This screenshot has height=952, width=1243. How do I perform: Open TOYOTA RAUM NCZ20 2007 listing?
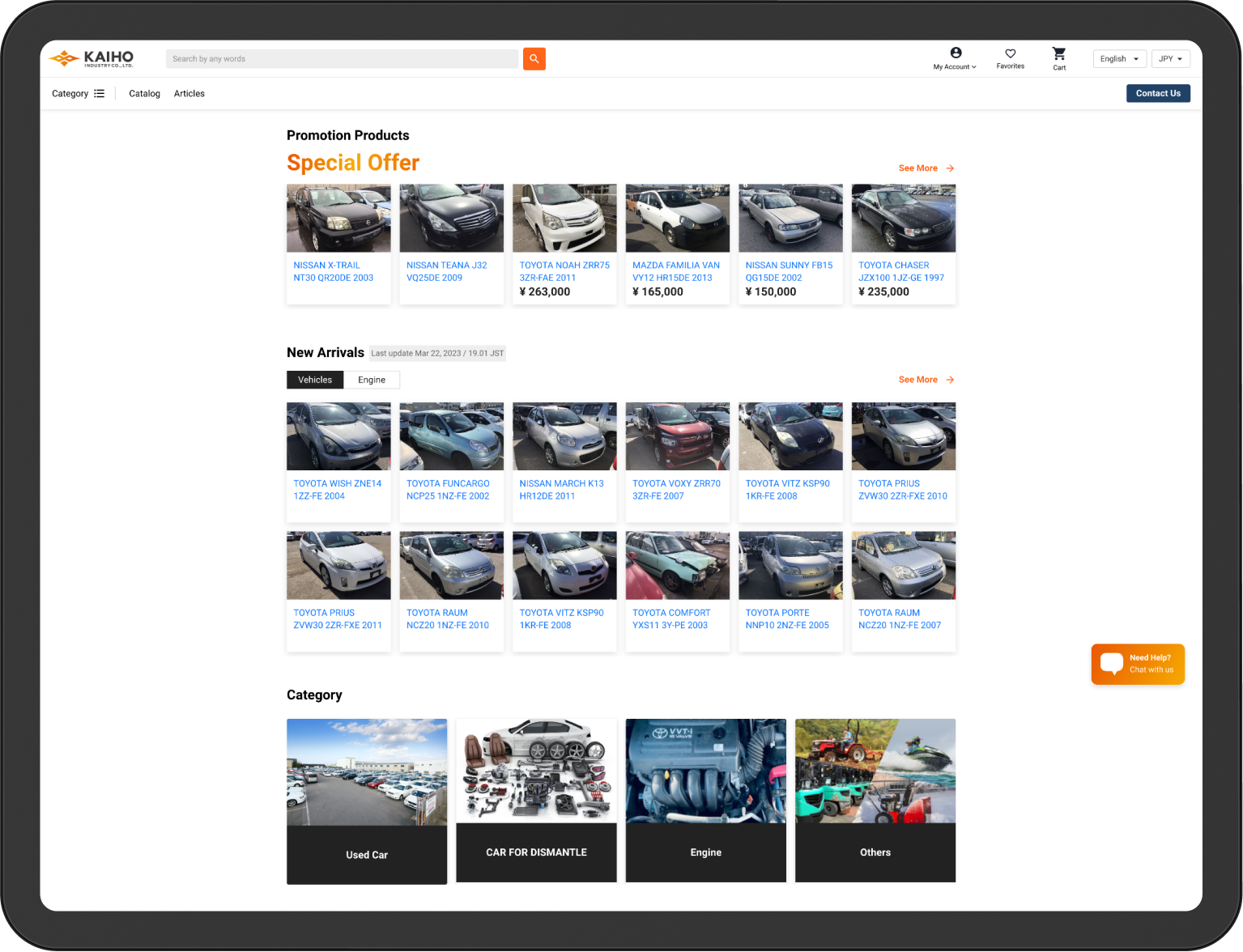(900, 619)
